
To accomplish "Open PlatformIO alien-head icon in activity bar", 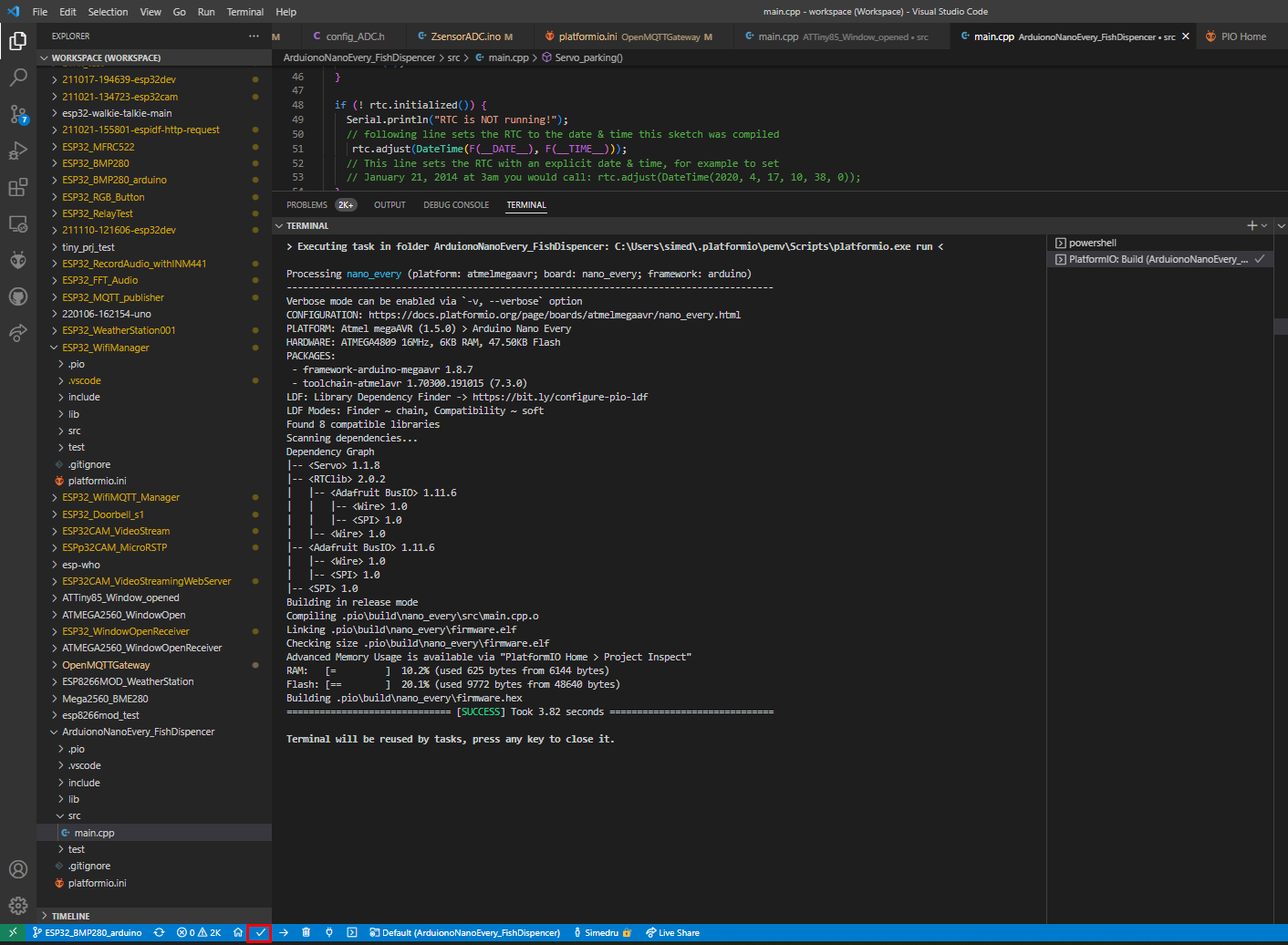I will tap(18, 260).
